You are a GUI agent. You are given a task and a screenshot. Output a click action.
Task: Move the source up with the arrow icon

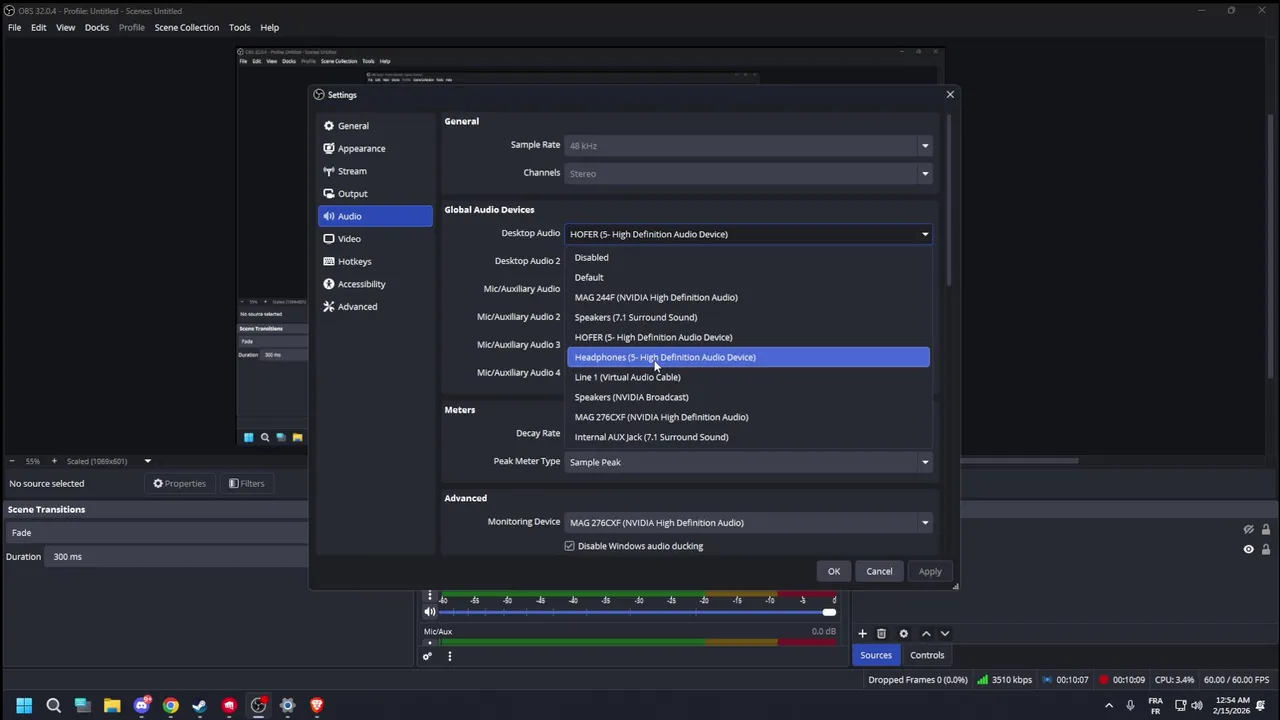[926, 633]
